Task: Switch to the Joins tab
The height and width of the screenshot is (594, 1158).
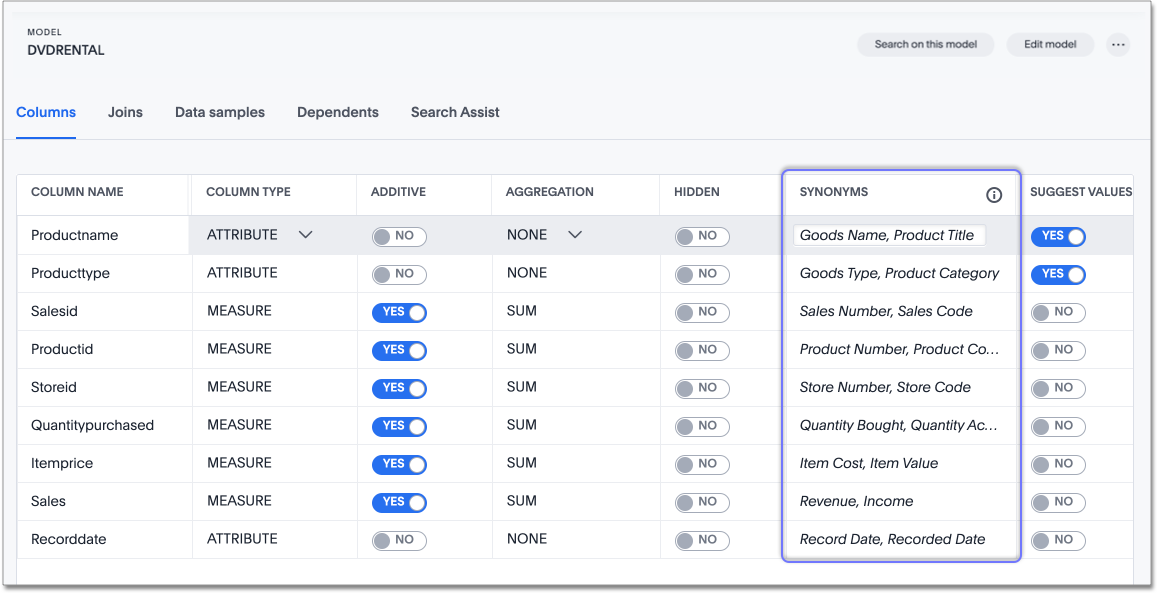Action: click(125, 112)
